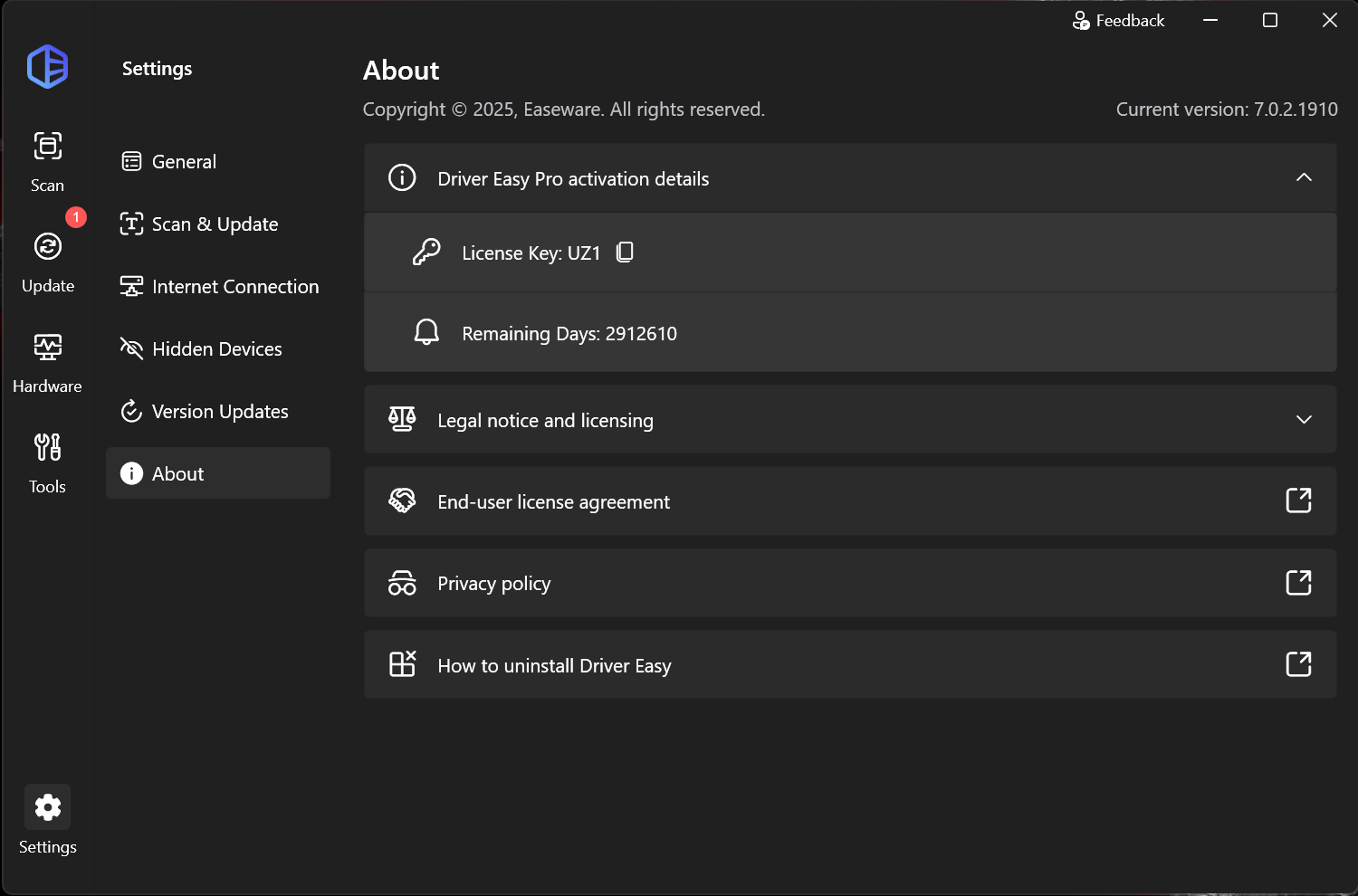Open the Privacy policy row

850,583
